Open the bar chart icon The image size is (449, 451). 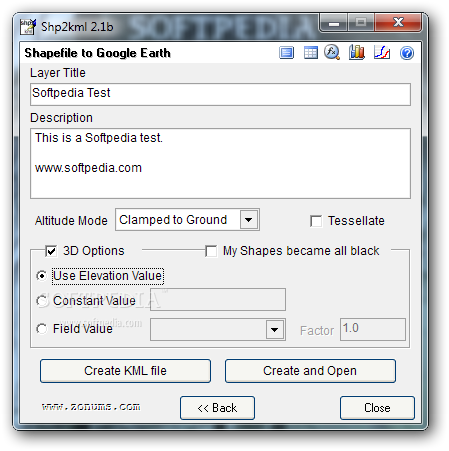[357, 52]
